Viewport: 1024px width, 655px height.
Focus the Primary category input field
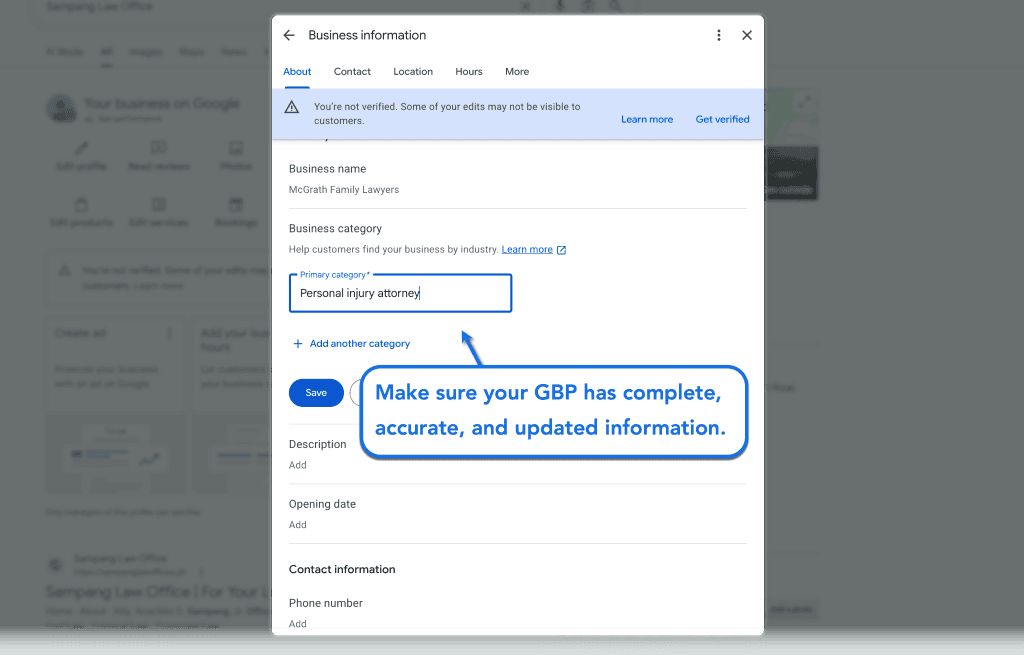point(400,293)
